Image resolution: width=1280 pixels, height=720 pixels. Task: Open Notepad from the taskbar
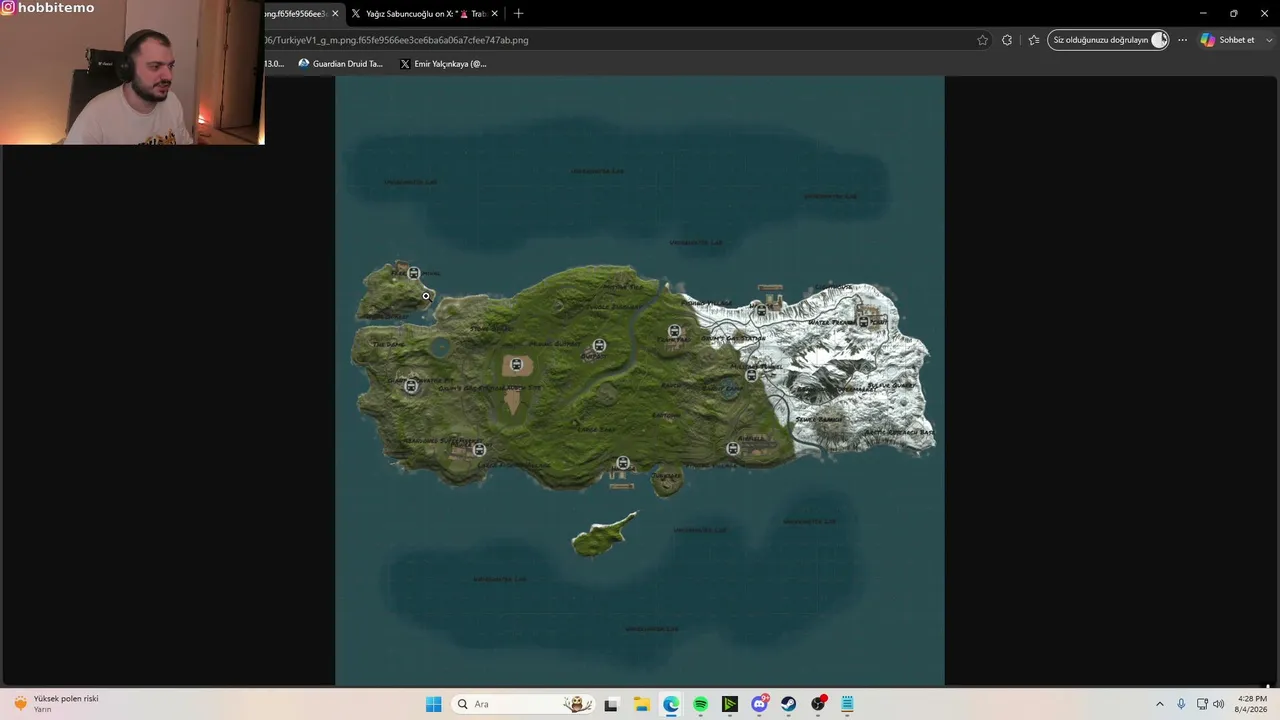tap(848, 704)
